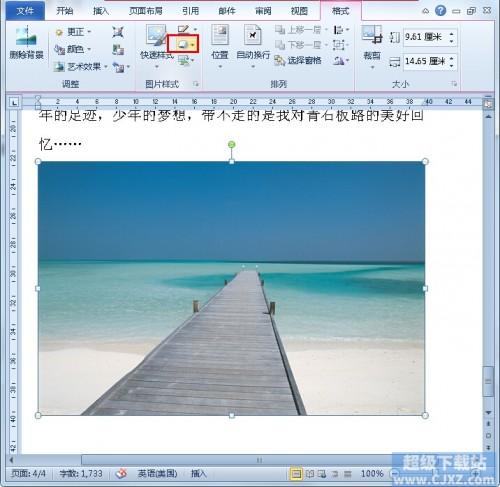
Task: Click the group objects icon
Action: coord(338,45)
